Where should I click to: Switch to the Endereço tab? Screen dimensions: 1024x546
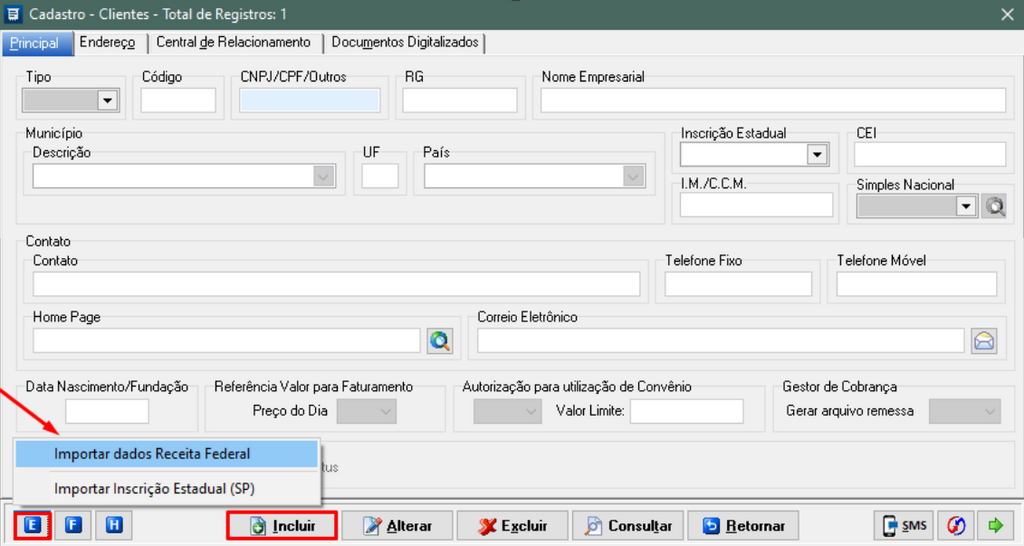click(107, 43)
